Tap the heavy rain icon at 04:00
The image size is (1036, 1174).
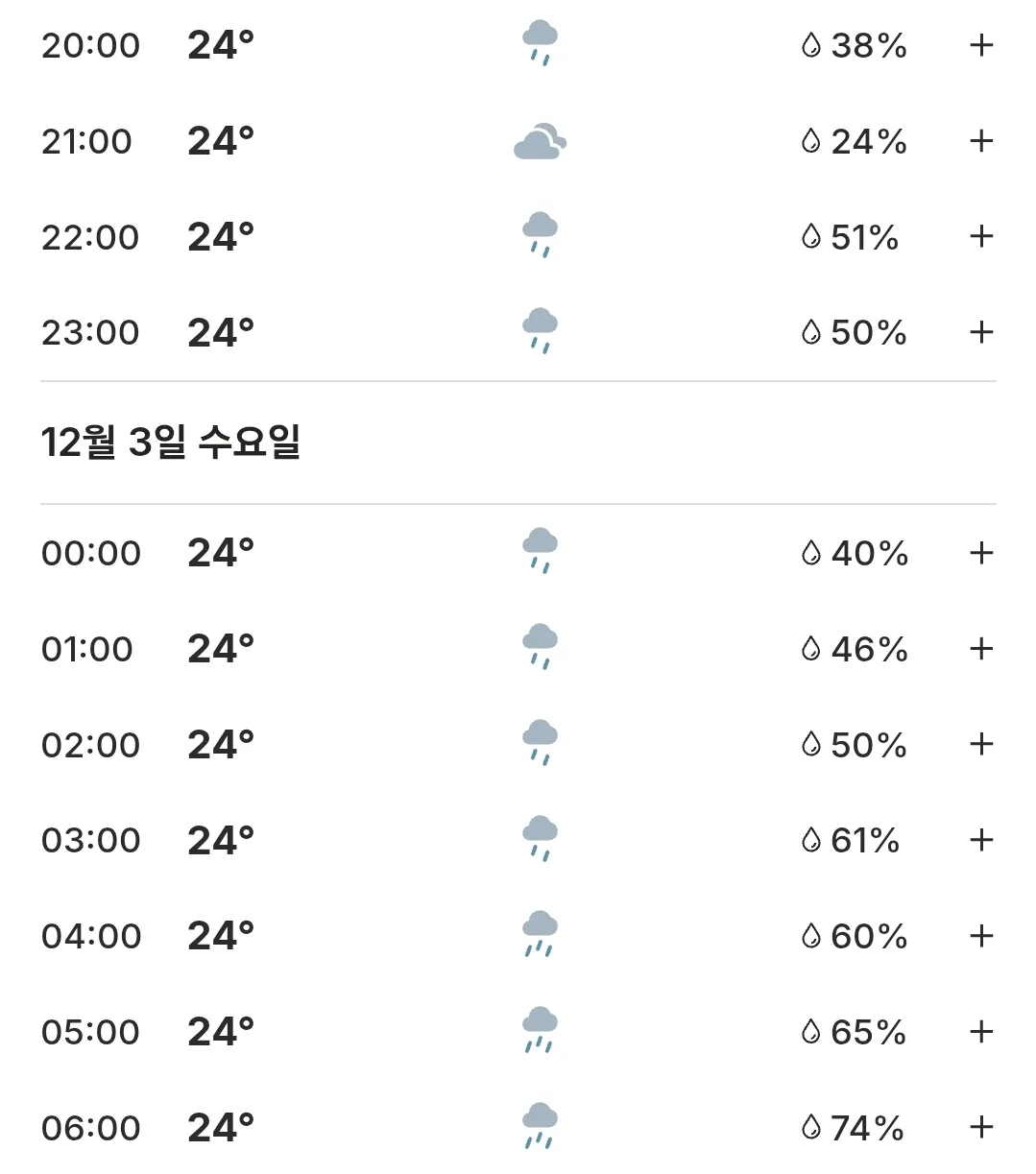pos(540,935)
